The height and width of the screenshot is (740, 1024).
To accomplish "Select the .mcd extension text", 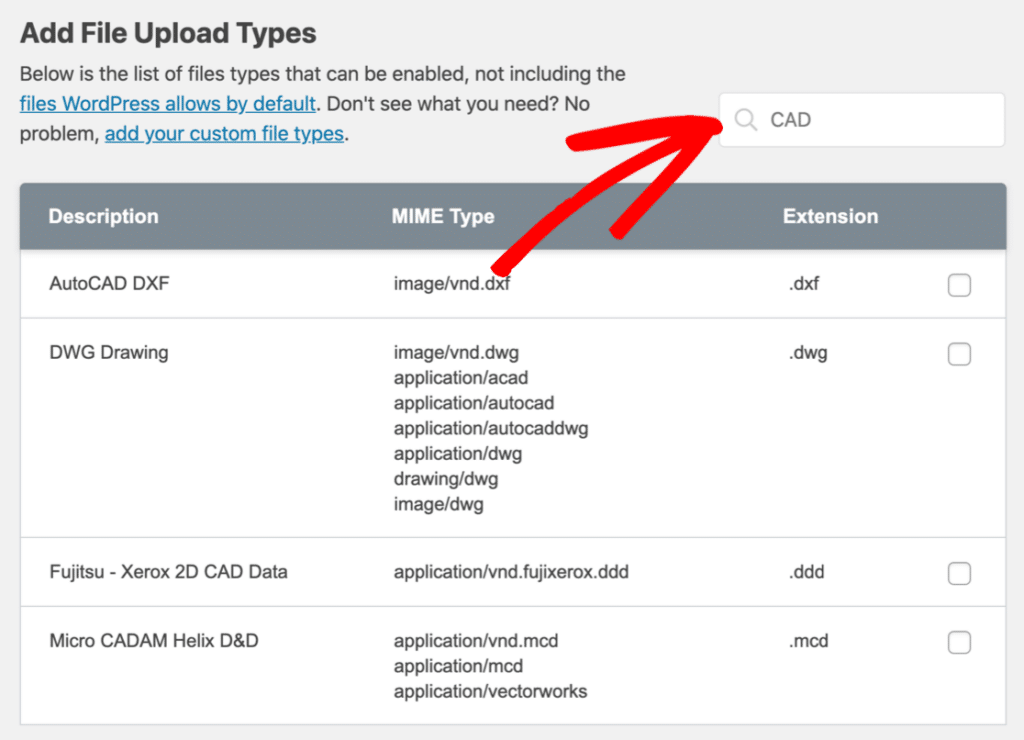I will tap(808, 641).
